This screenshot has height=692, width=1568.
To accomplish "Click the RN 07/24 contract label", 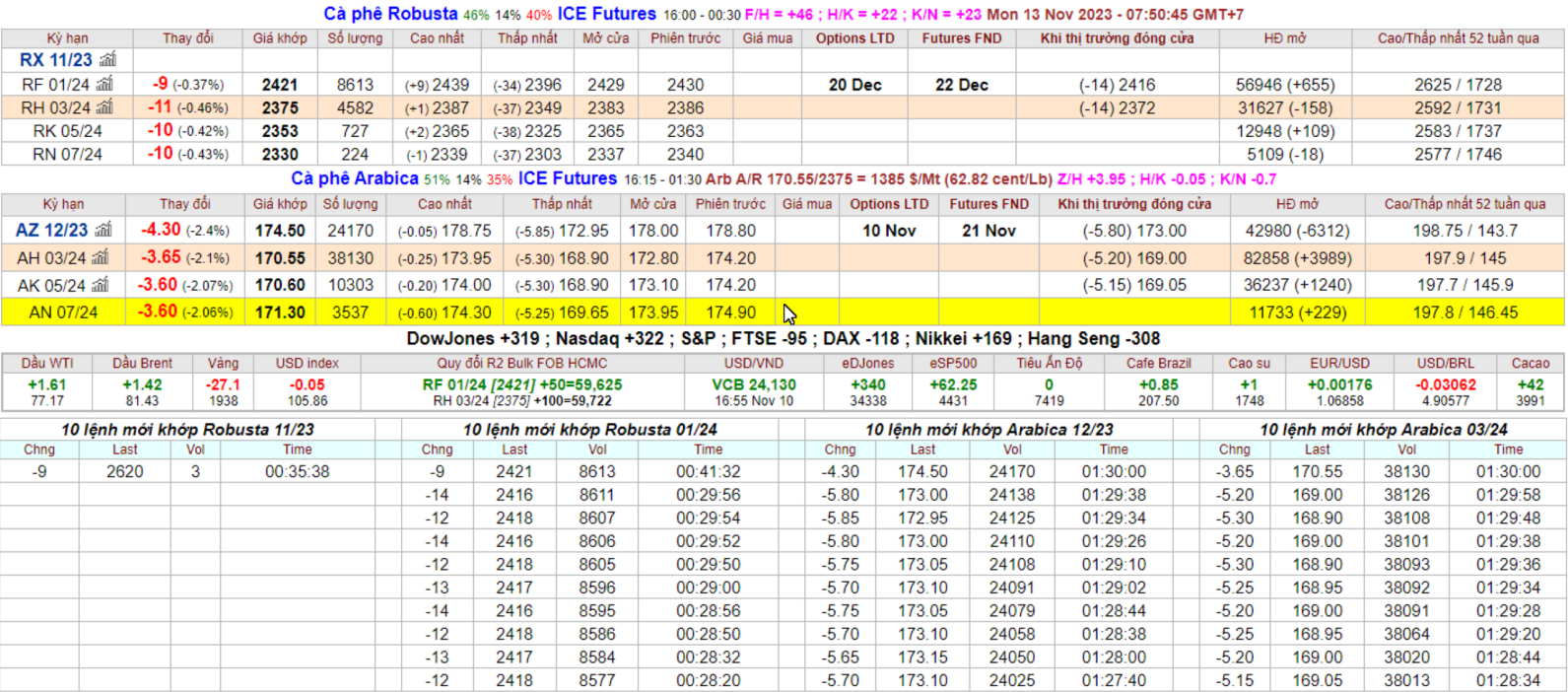I will 67,155.
